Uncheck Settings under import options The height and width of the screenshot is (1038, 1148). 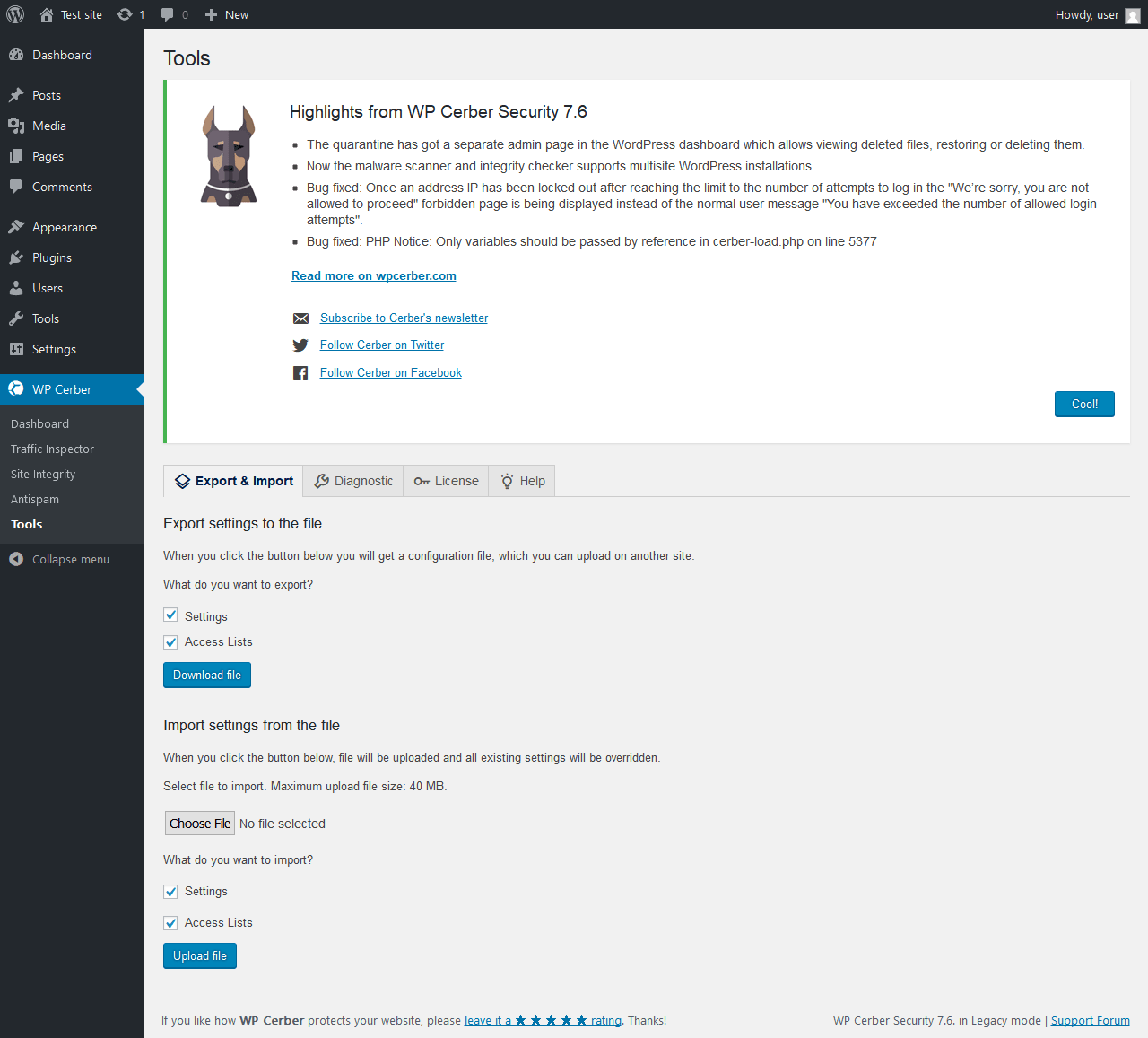170,892
